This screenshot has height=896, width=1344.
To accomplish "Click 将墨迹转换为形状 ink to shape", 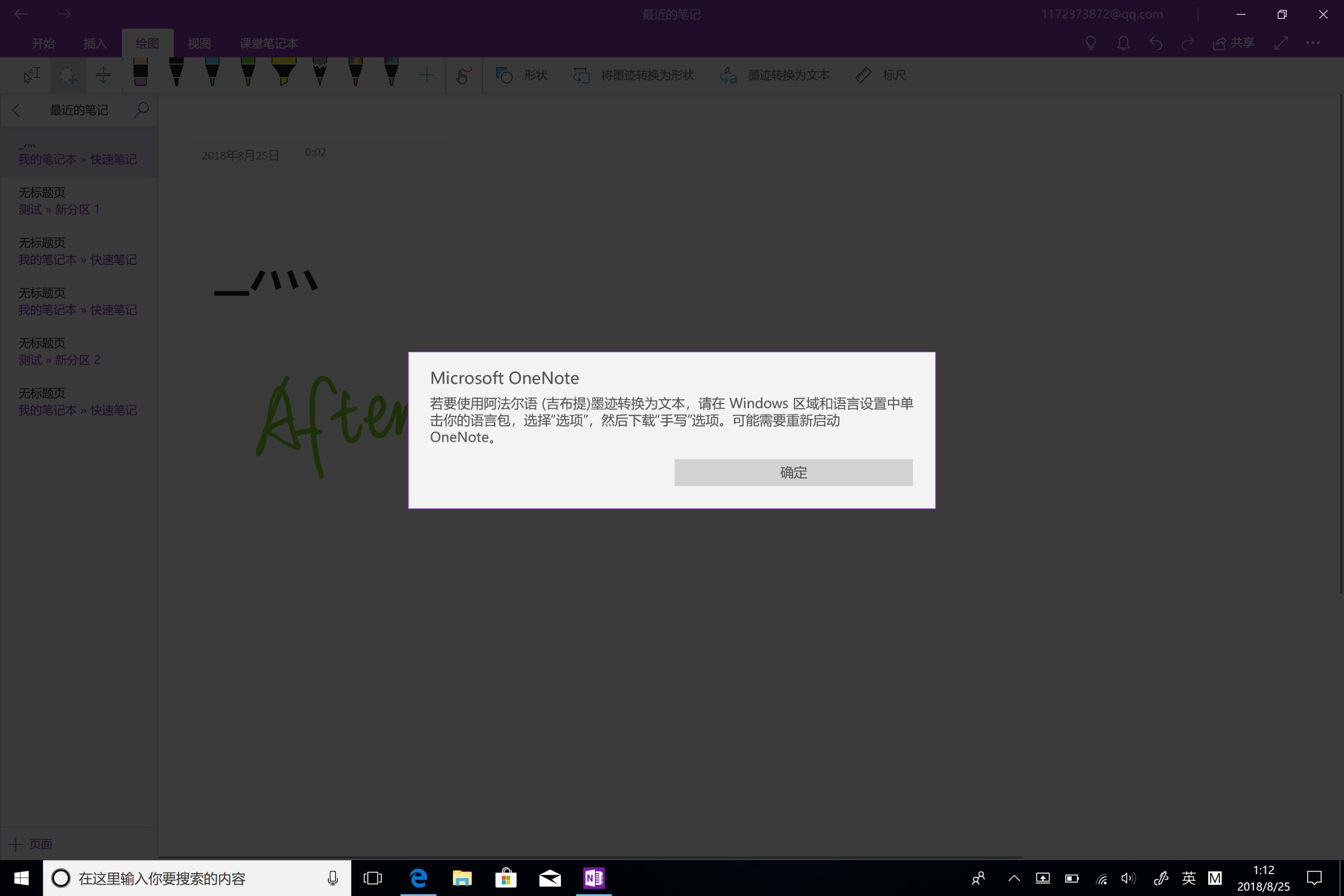I will coord(633,75).
